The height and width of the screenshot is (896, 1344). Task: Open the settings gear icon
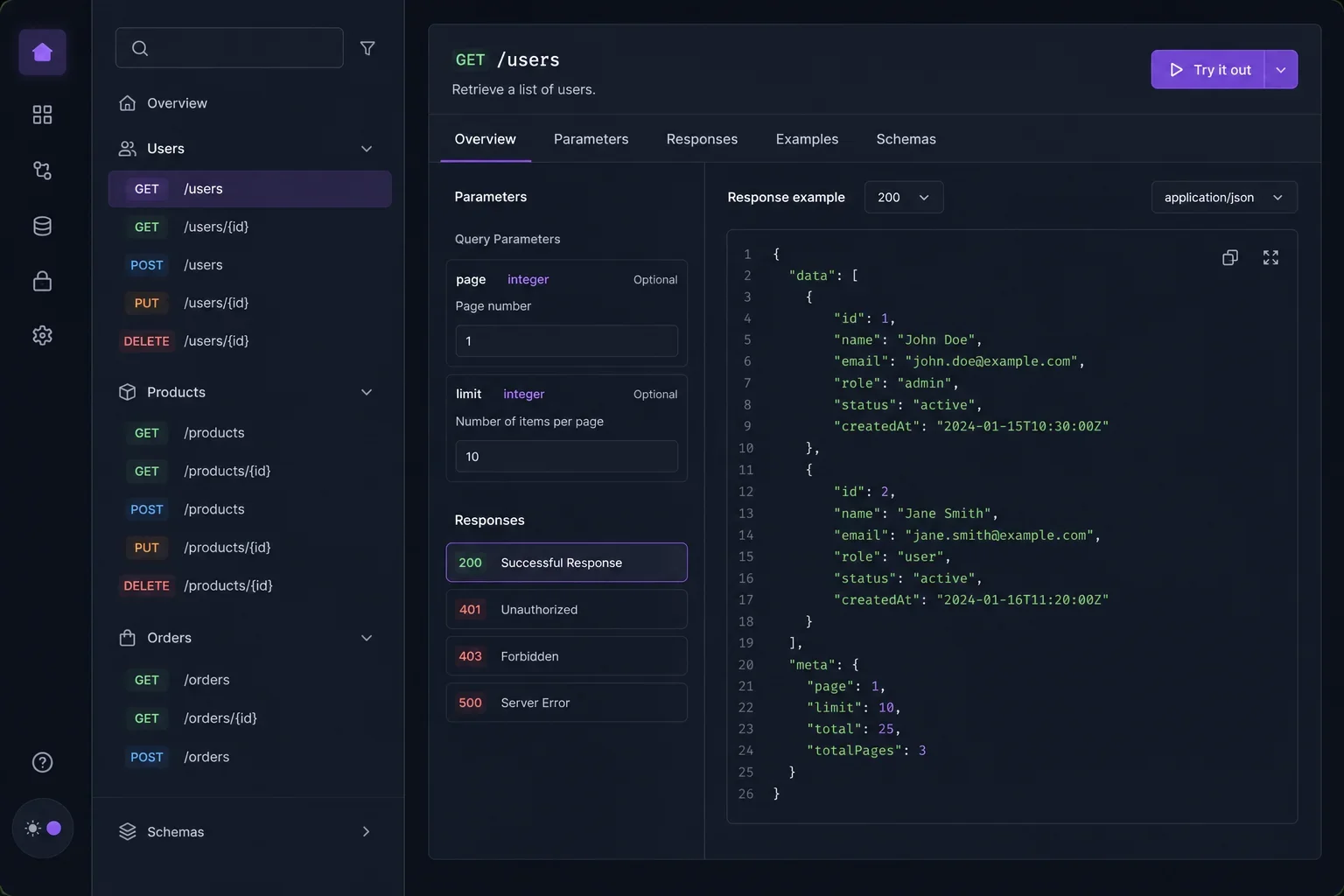point(42,335)
